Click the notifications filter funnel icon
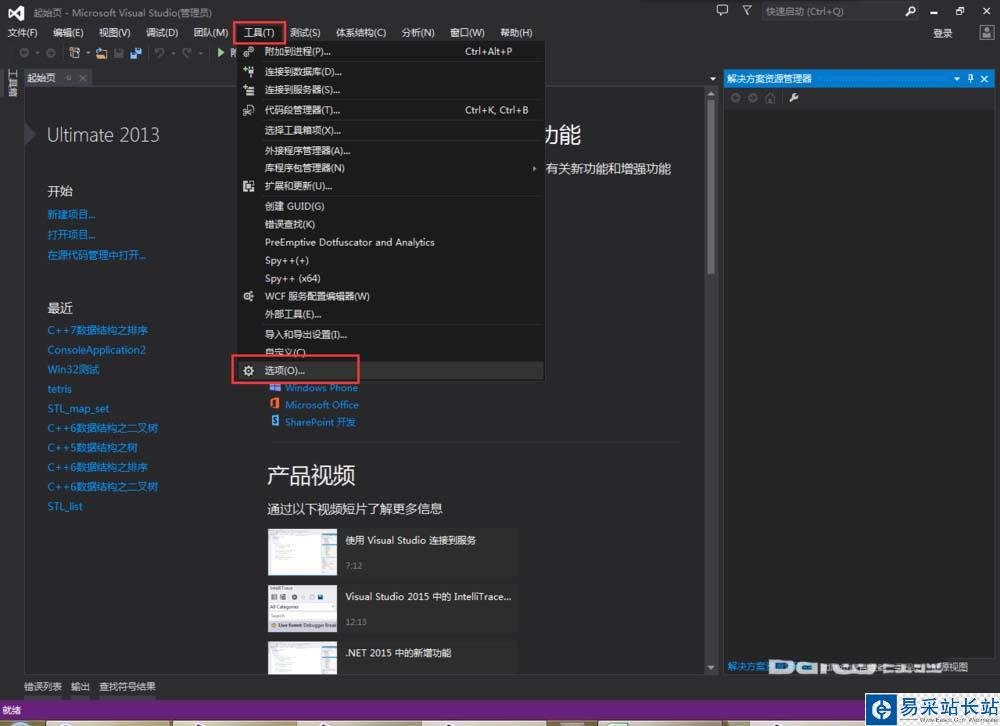The width and height of the screenshot is (1000, 726). [x=747, y=10]
